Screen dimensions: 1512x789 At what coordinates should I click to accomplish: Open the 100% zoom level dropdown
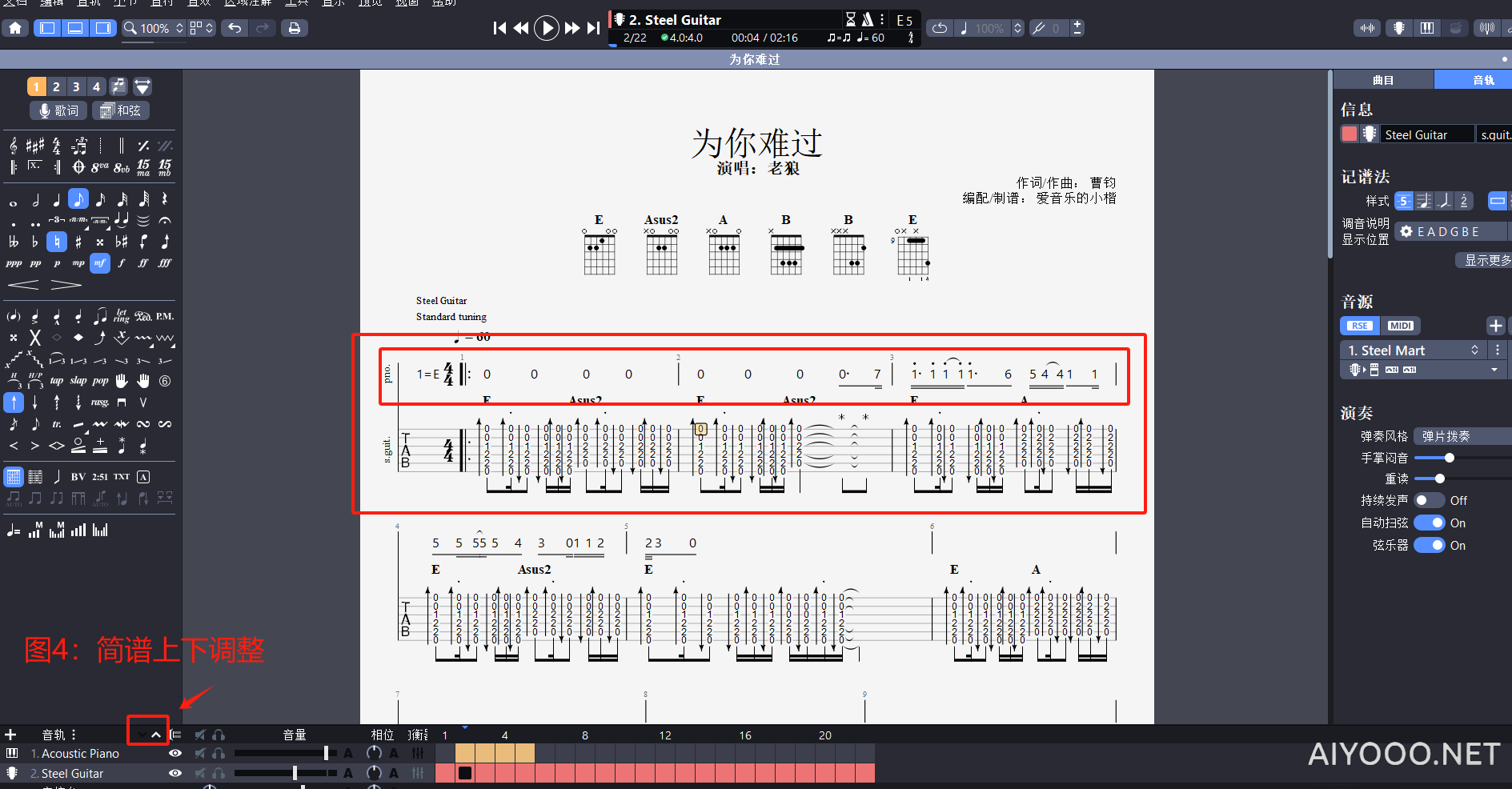(154, 28)
